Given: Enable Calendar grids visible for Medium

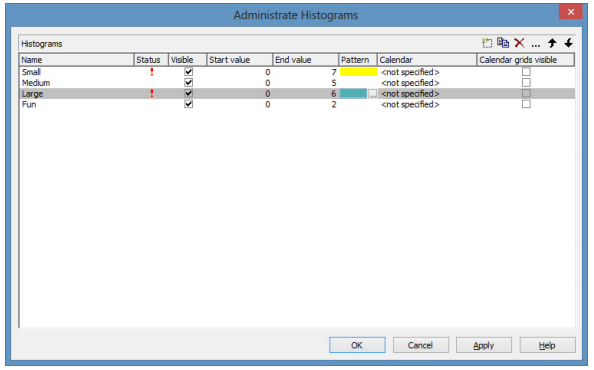Looking at the screenshot, I should click(x=526, y=83).
